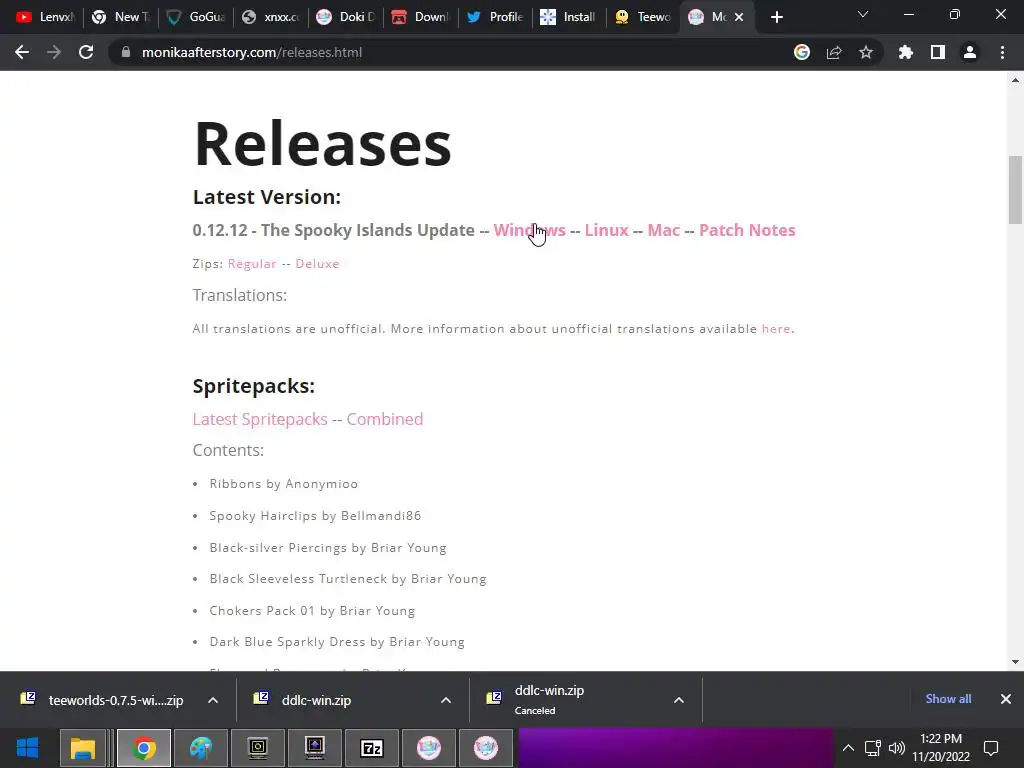
Task: Open the Latest Spritepacks link
Action: click(x=260, y=419)
